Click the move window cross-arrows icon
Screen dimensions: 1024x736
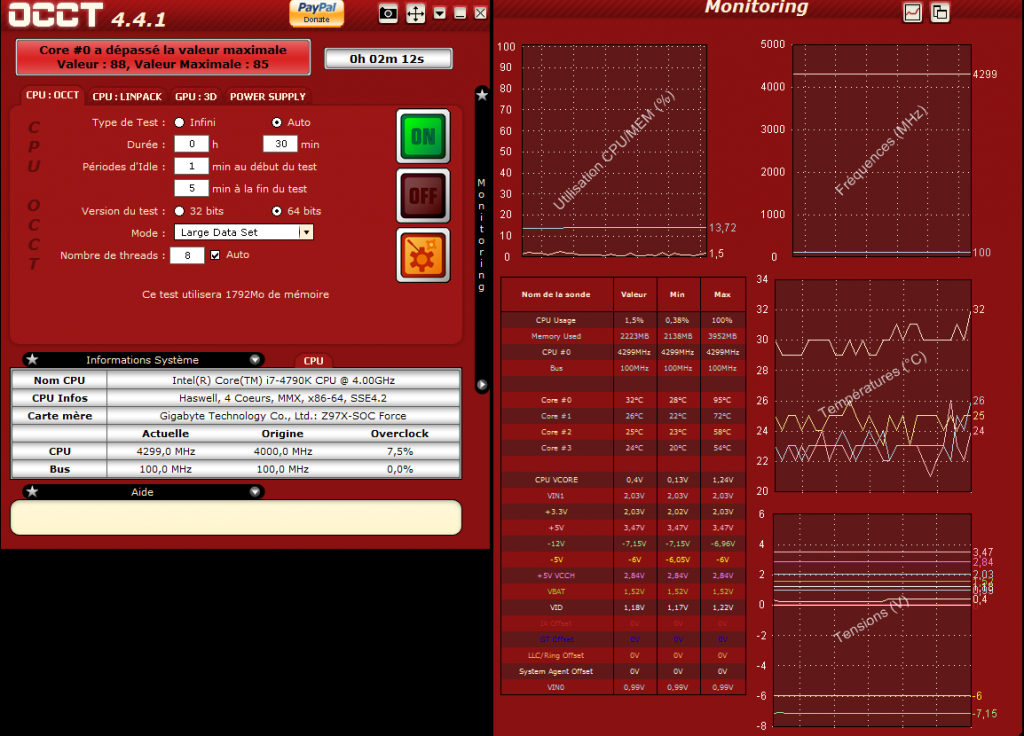415,13
